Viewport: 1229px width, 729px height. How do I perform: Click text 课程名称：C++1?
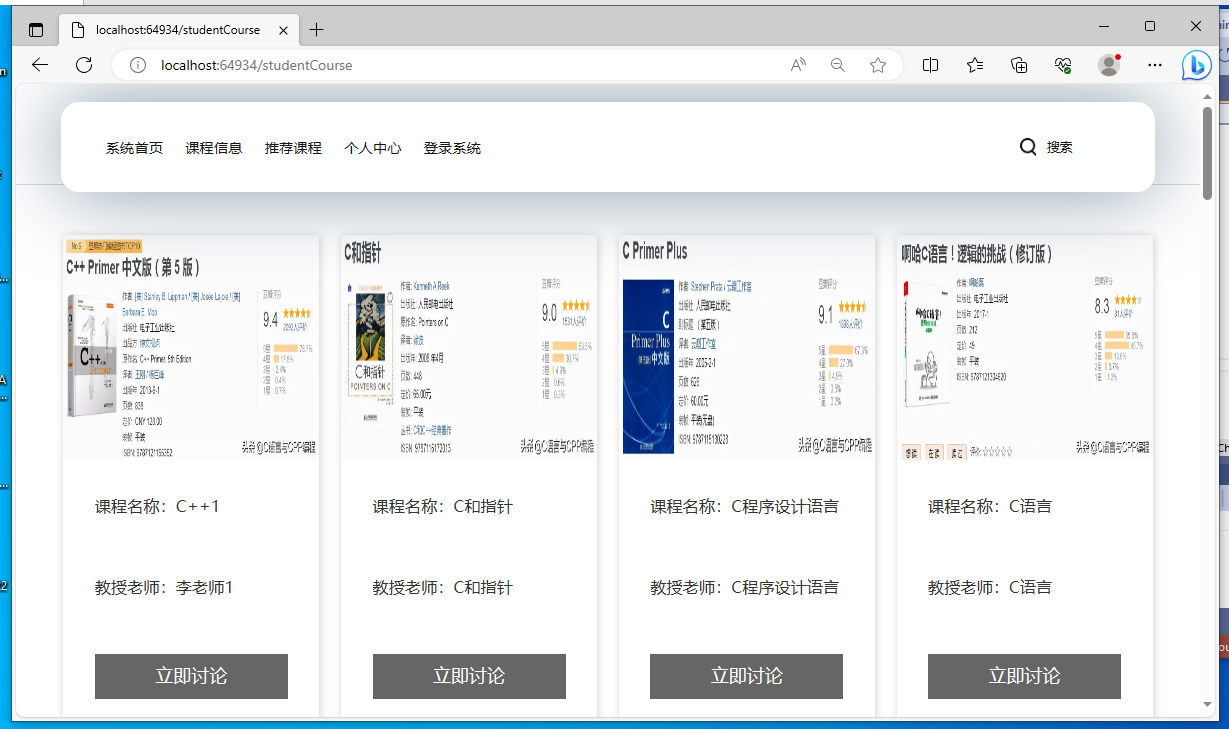(157, 506)
